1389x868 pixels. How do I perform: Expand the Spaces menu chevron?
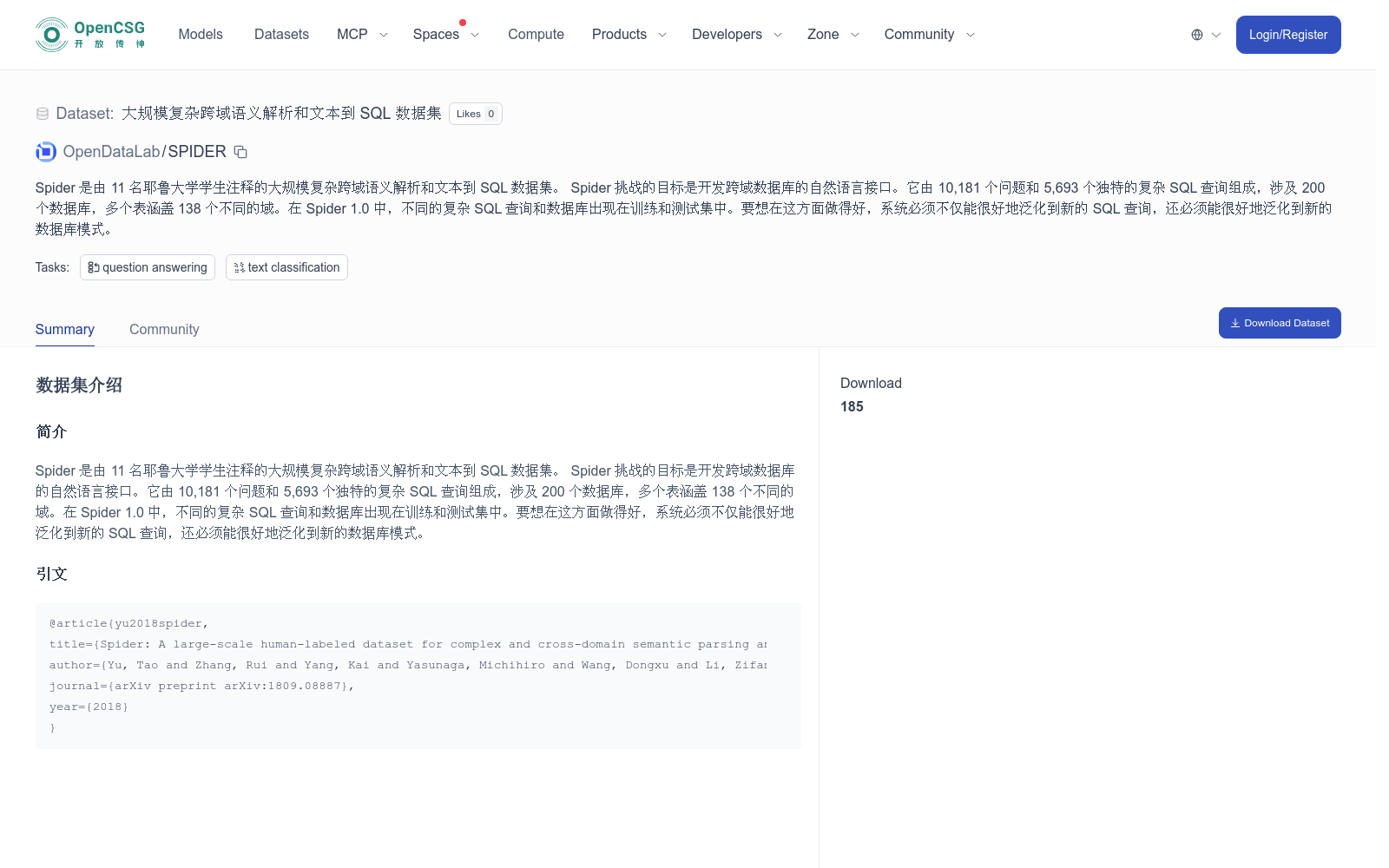point(475,35)
